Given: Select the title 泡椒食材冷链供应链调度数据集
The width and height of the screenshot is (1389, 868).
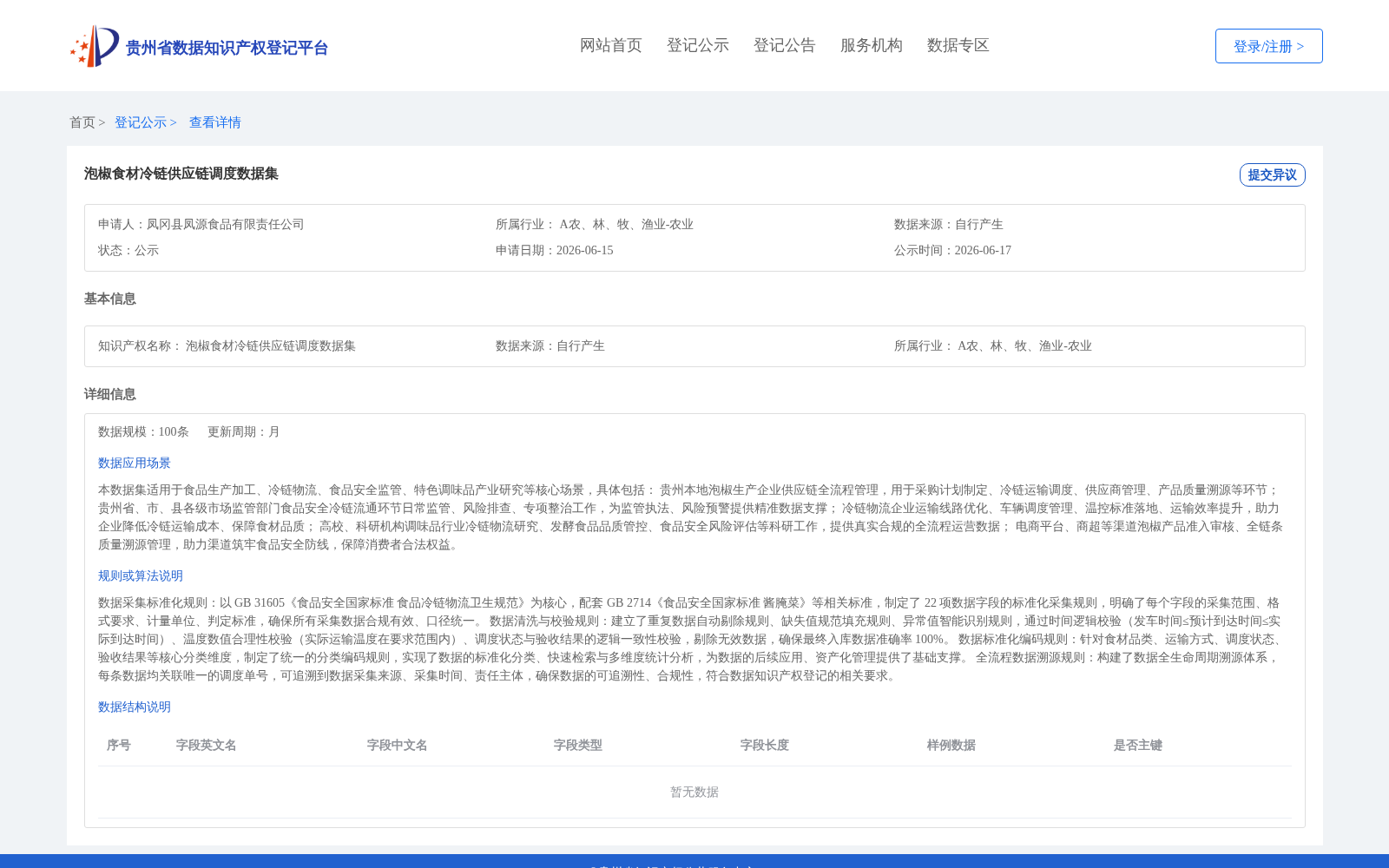Looking at the screenshot, I should (181, 174).
